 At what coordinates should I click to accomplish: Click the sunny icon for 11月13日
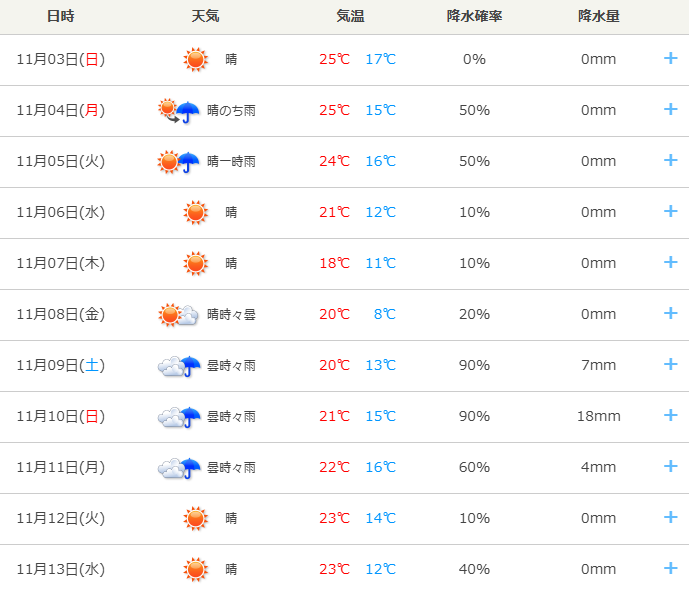[x=196, y=570]
